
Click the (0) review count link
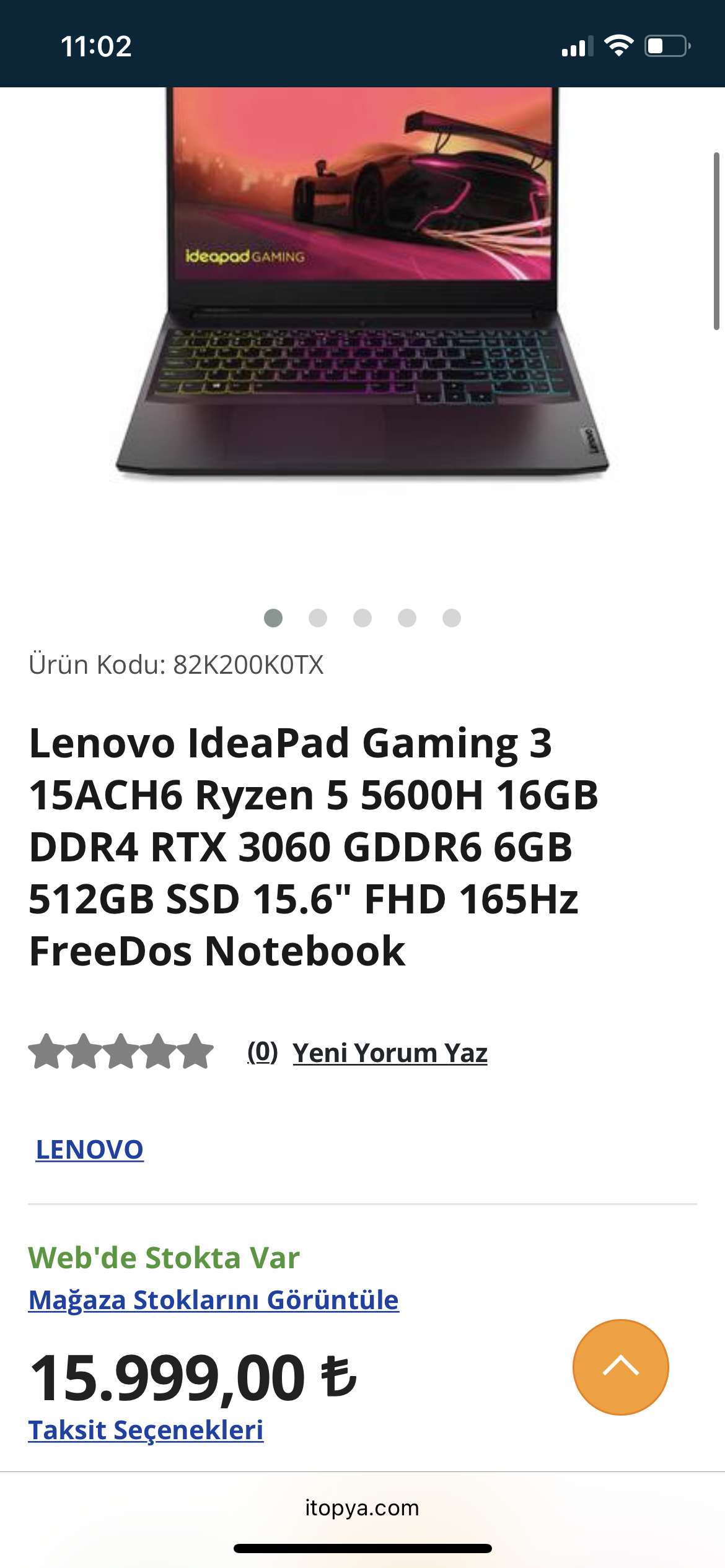point(263,1052)
